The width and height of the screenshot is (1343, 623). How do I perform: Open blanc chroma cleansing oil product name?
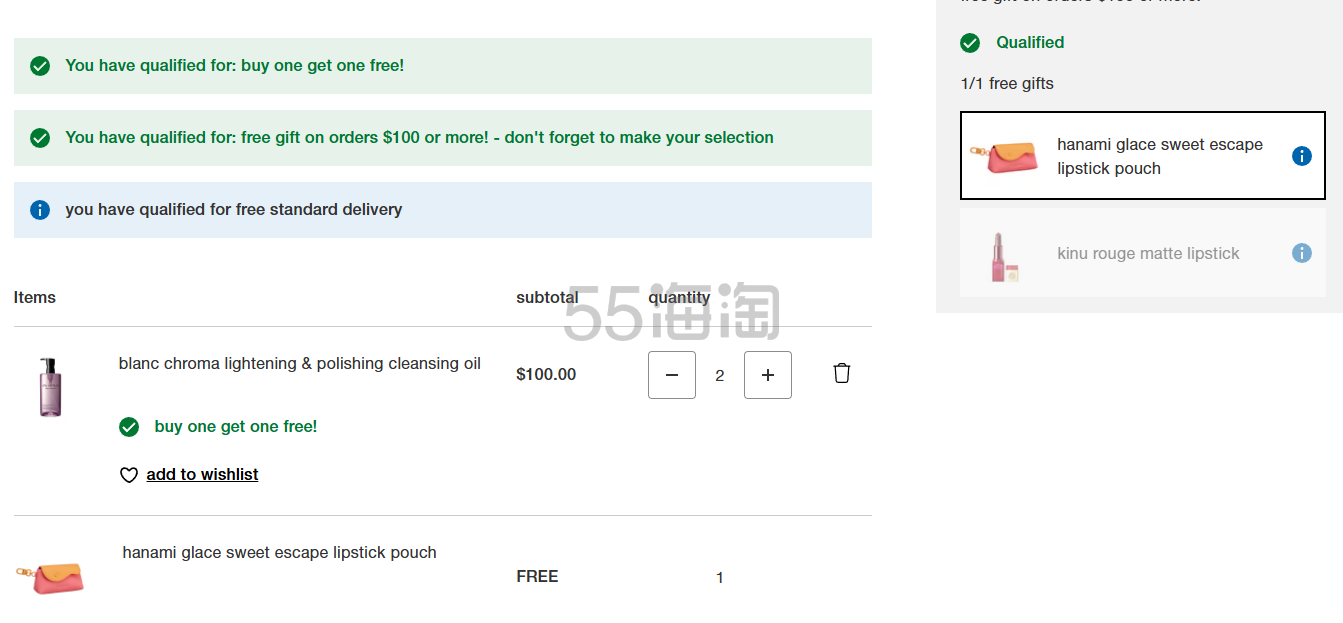[299, 364]
